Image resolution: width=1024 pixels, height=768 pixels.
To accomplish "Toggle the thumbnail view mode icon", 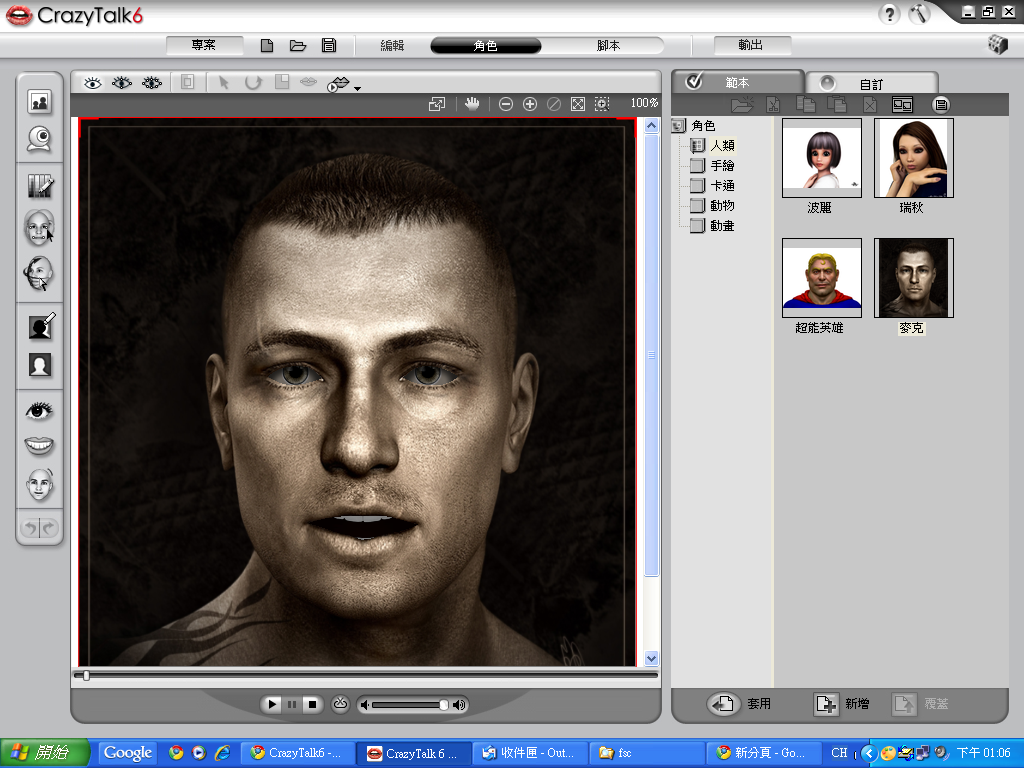I will (903, 104).
